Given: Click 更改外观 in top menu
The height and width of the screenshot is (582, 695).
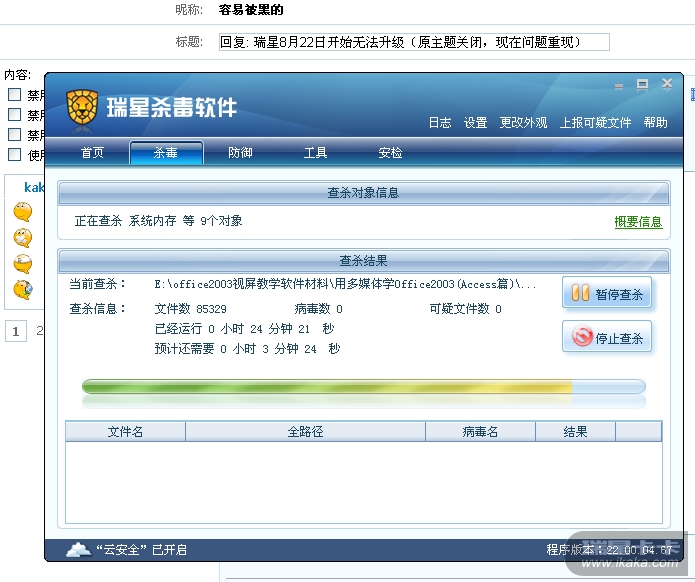Looking at the screenshot, I should 523,123.
